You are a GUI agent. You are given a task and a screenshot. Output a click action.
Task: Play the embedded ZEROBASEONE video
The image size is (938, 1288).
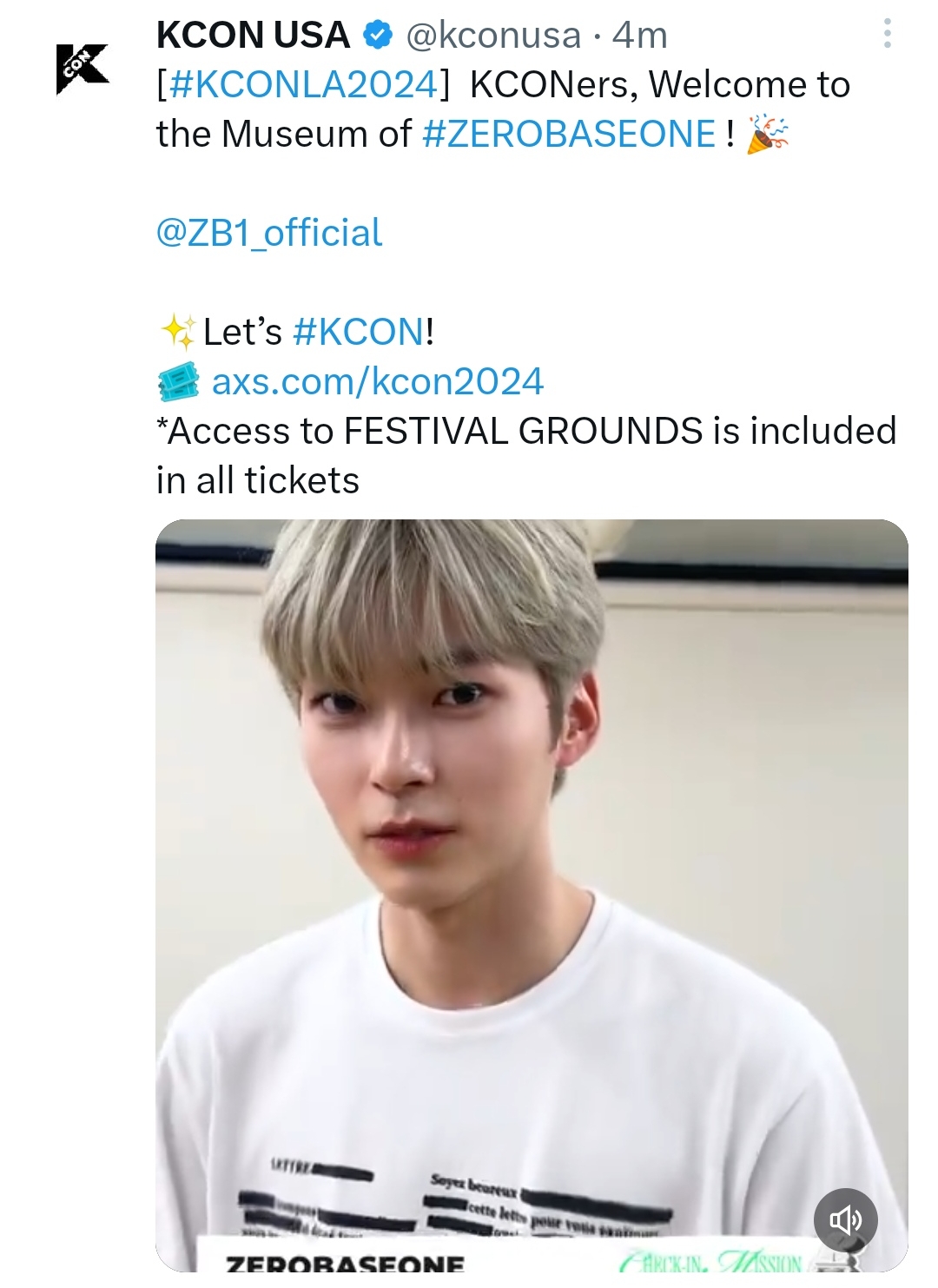(532, 895)
